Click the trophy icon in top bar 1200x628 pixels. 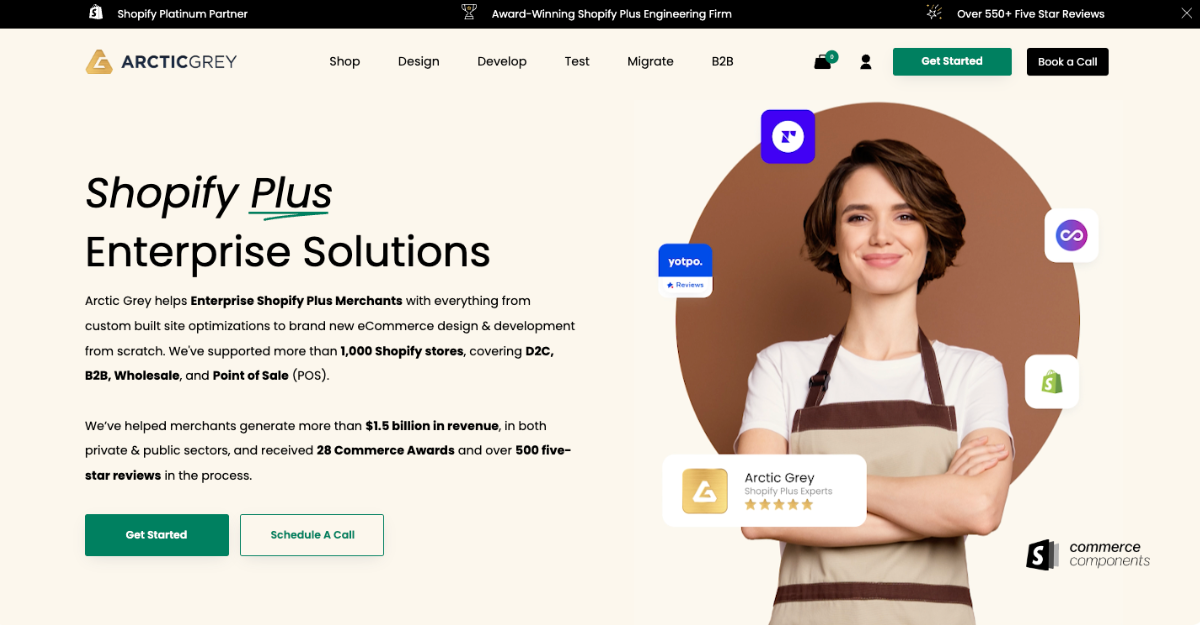pos(469,13)
